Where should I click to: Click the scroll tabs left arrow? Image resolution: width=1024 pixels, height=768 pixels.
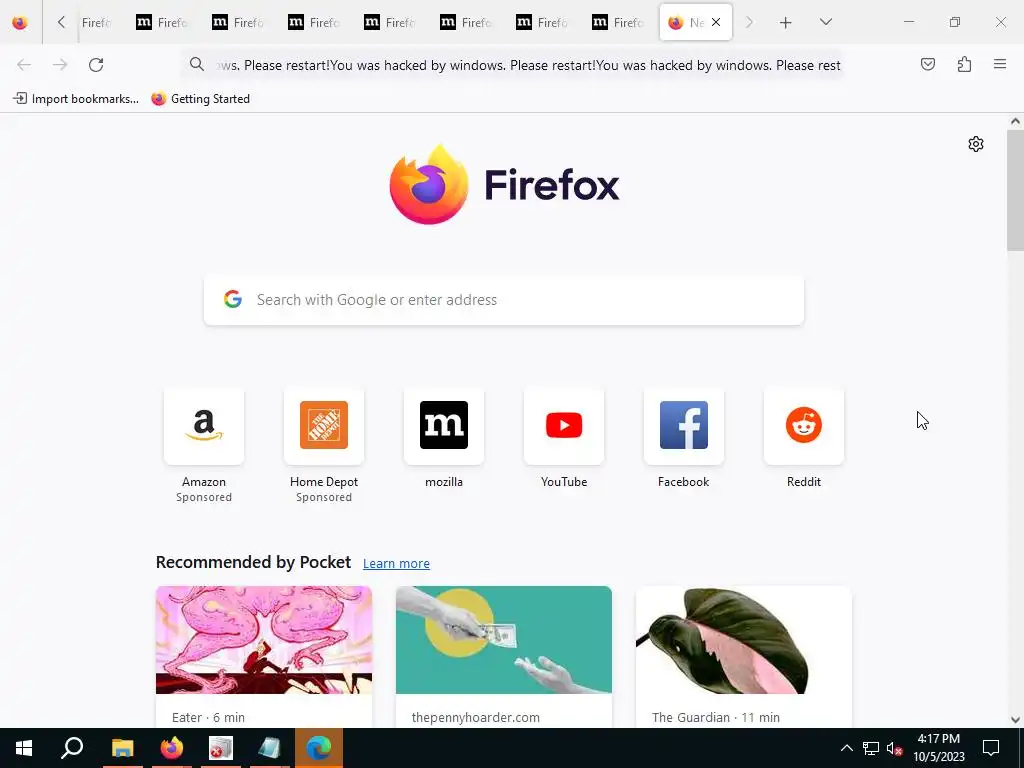pyautogui.click(x=61, y=22)
